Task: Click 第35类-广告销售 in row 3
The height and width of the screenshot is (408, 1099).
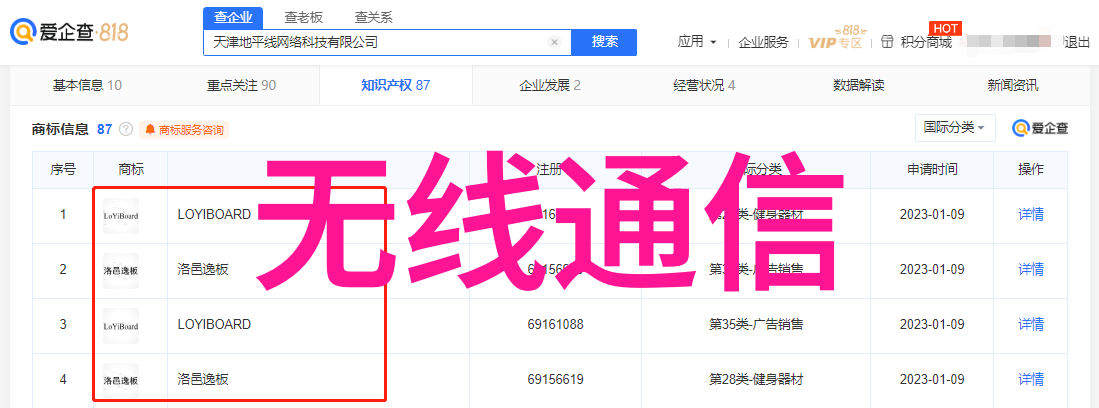Action: point(756,325)
